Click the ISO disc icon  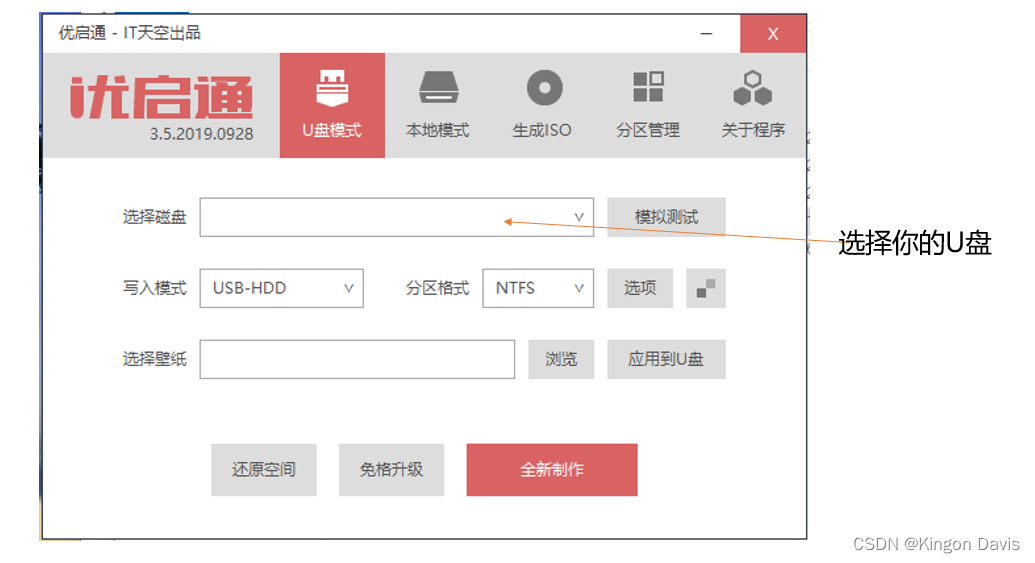pos(545,88)
